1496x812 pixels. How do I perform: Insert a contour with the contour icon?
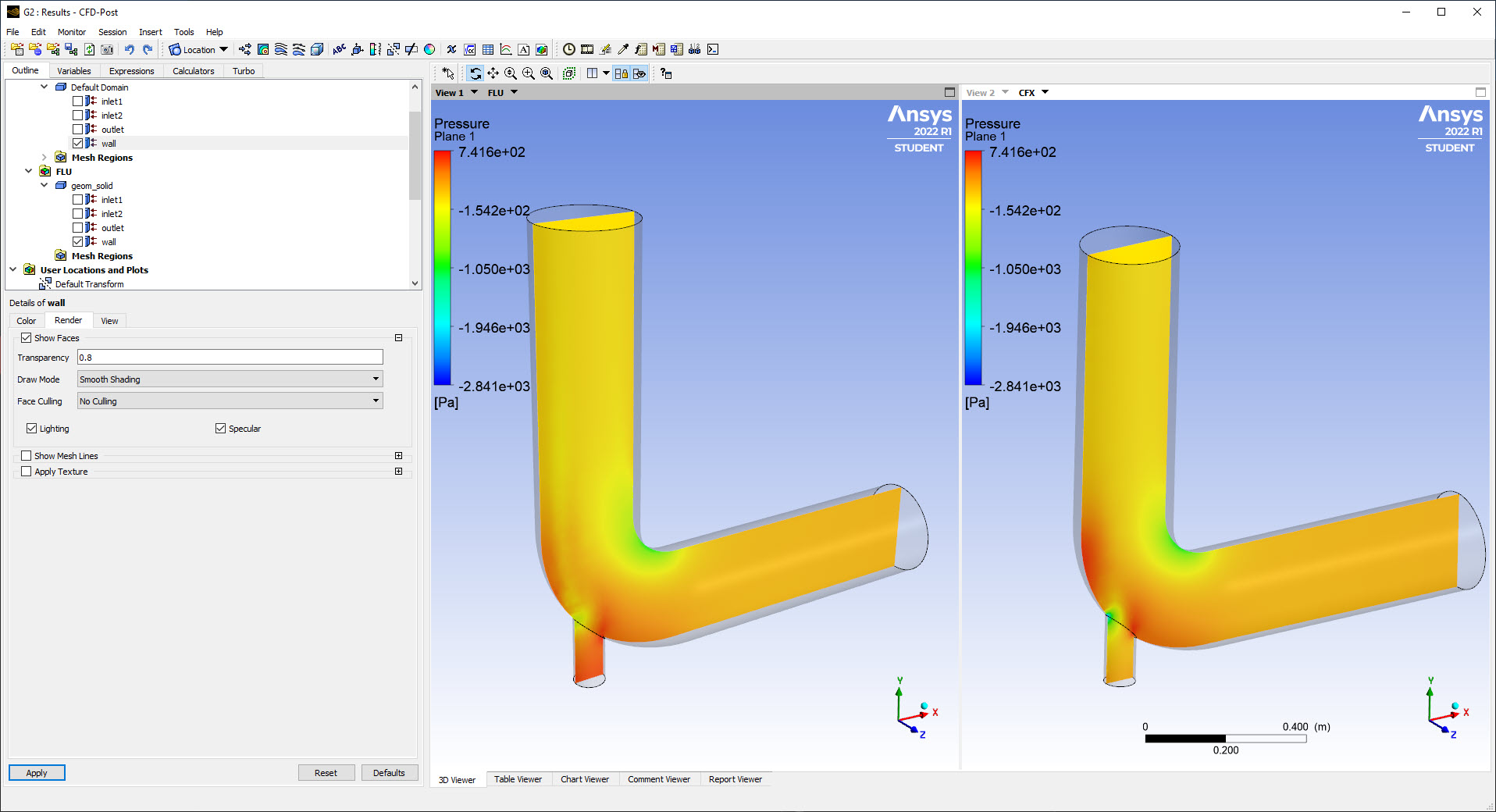pyautogui.click(x=262, y=49)
